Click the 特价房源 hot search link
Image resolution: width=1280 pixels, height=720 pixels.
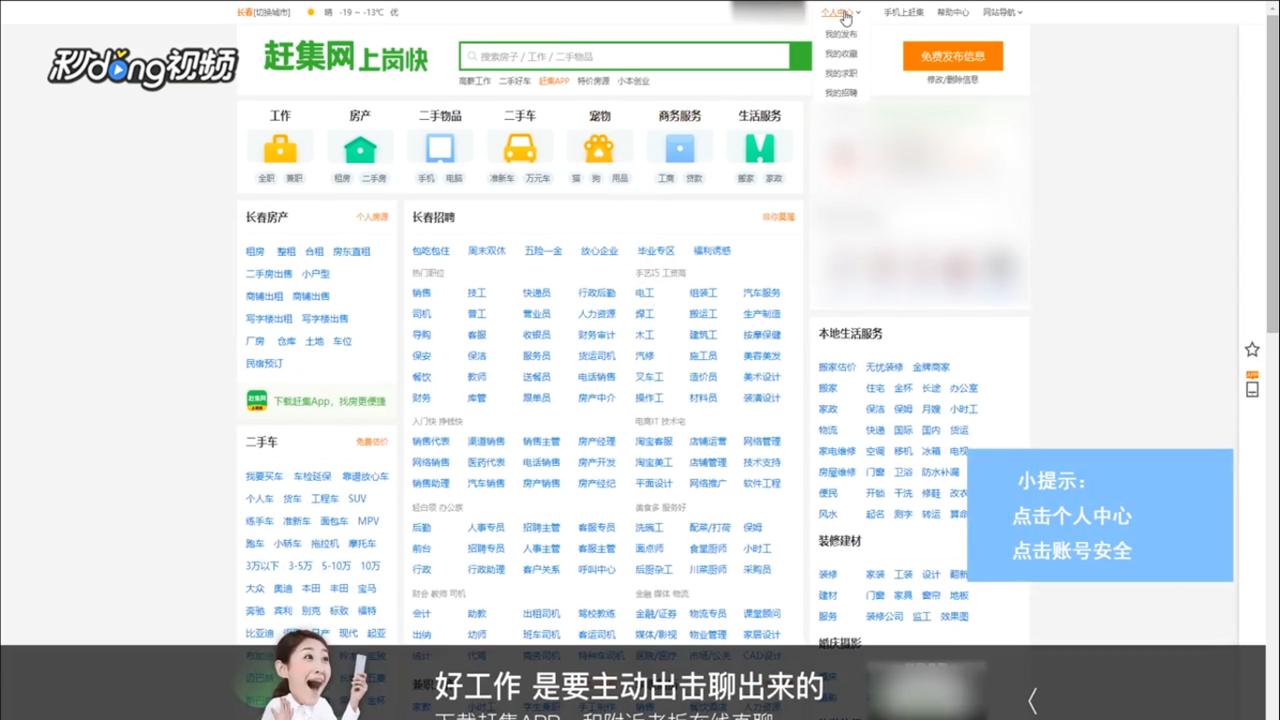(593, 81)
